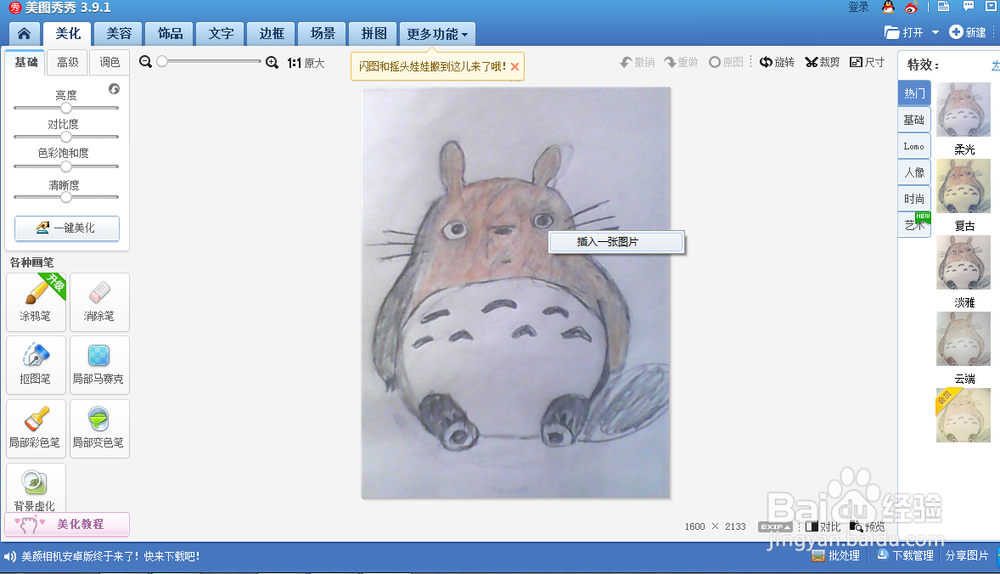Open the 裁剪 crop tool

[822, 62]
